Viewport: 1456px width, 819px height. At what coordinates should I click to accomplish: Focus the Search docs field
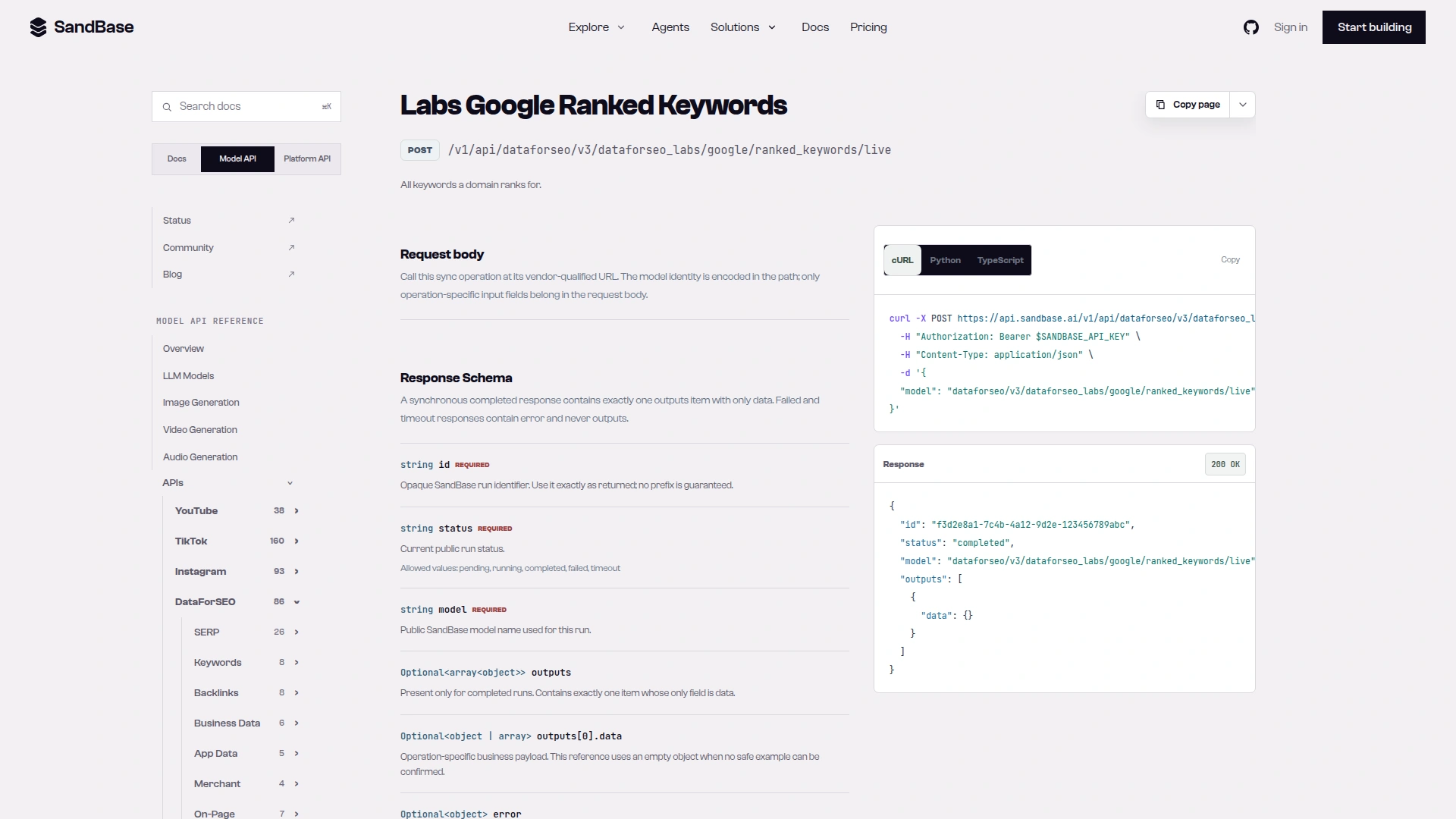pyautogui.click(x=246, y=107)
